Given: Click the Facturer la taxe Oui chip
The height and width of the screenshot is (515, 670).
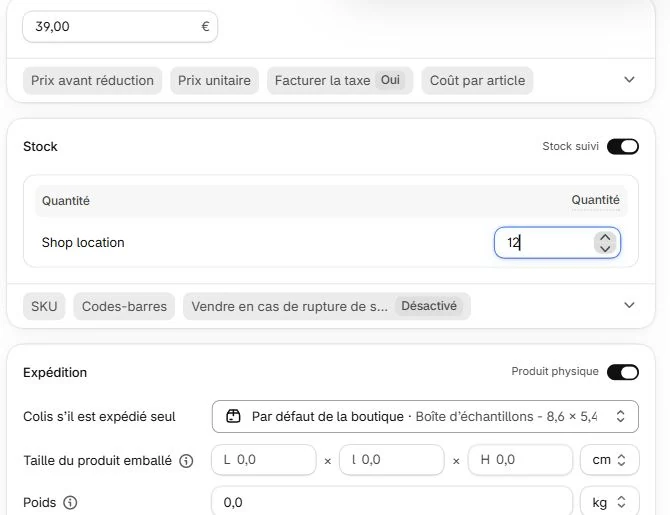Looking at the screenshot, I should pos(340,80).
